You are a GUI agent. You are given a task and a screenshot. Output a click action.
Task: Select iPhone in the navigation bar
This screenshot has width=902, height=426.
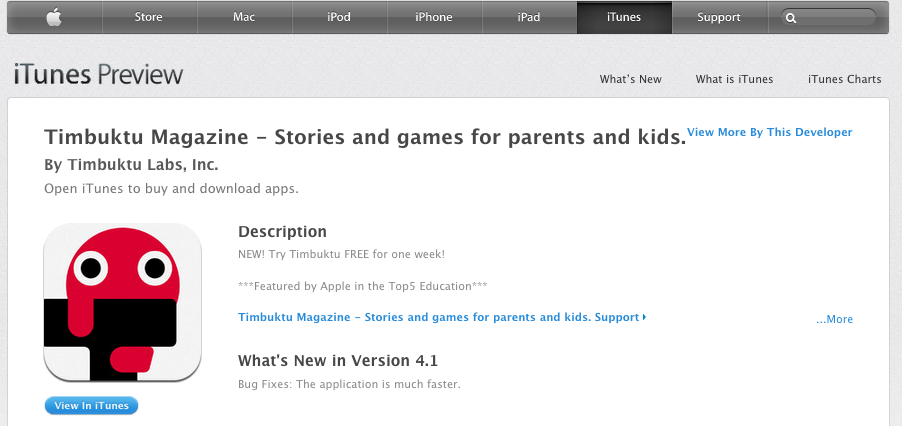[x=434, y=17]
